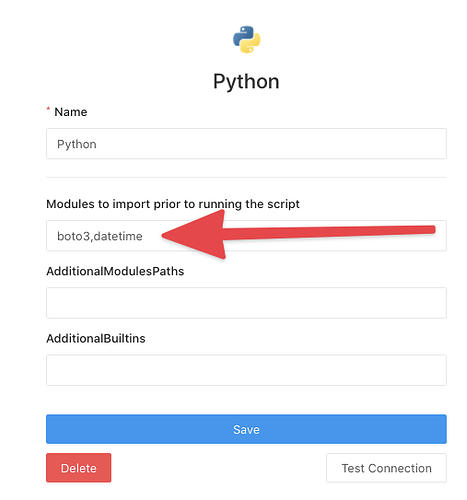
Task: Click the 'Modules to import prior' label
Action: tap(173, 204)
